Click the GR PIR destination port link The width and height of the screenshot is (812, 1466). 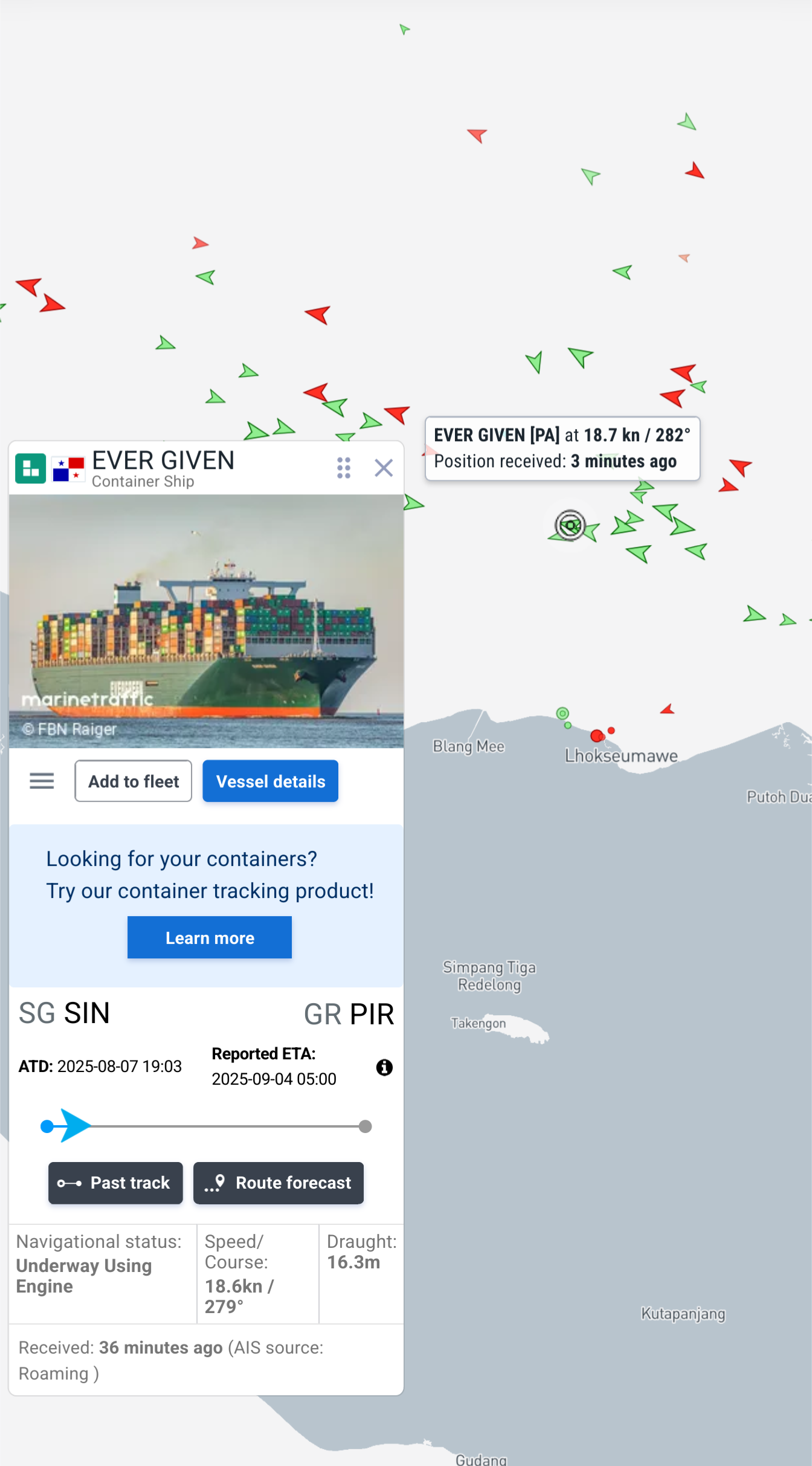click(349, 1014)
